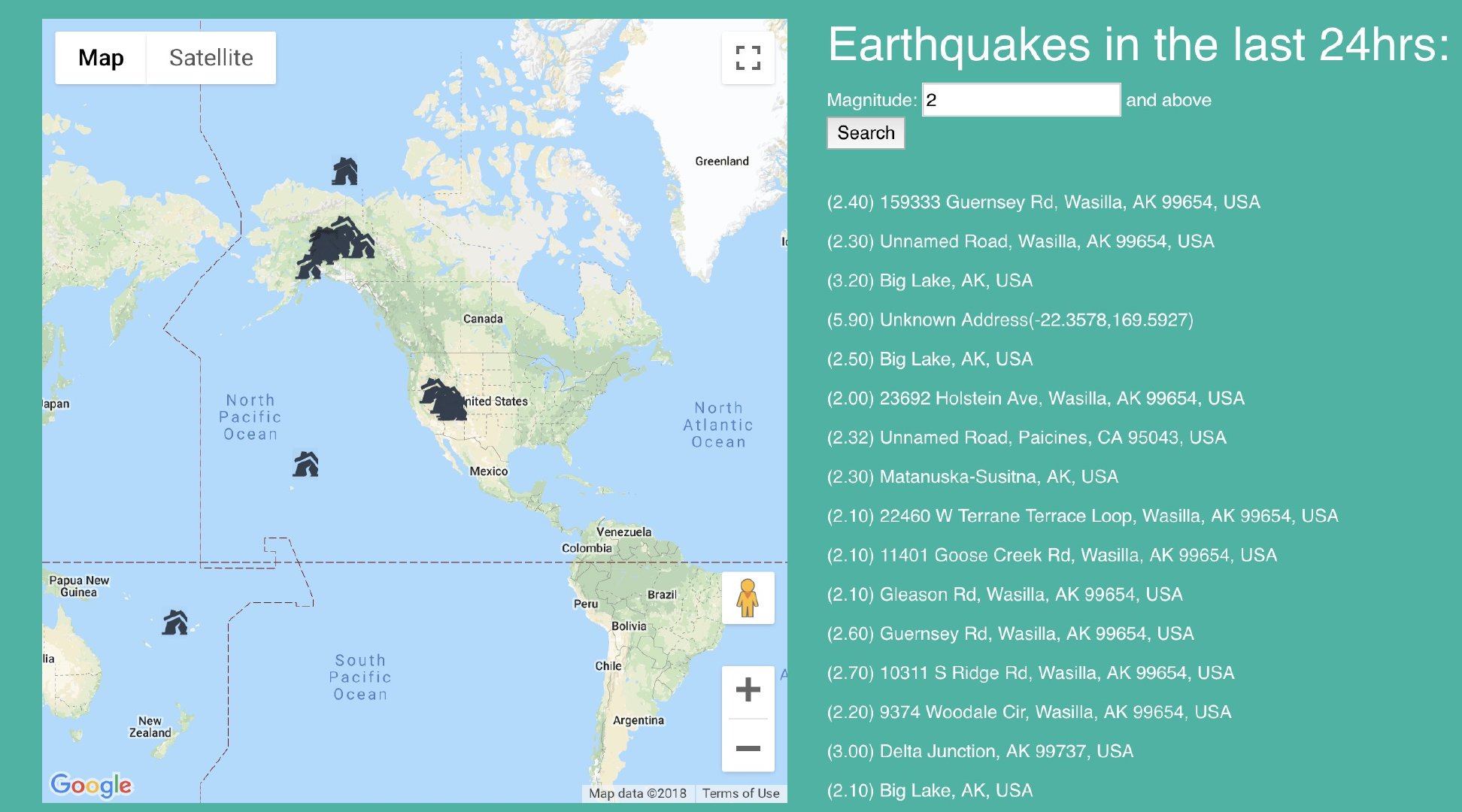Switch to Satellite map view
1462x812 pixels.
[x=211, y=58]
